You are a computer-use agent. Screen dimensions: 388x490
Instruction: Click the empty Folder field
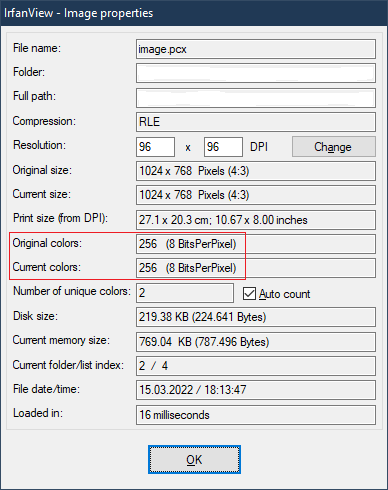tap(256, 73)
